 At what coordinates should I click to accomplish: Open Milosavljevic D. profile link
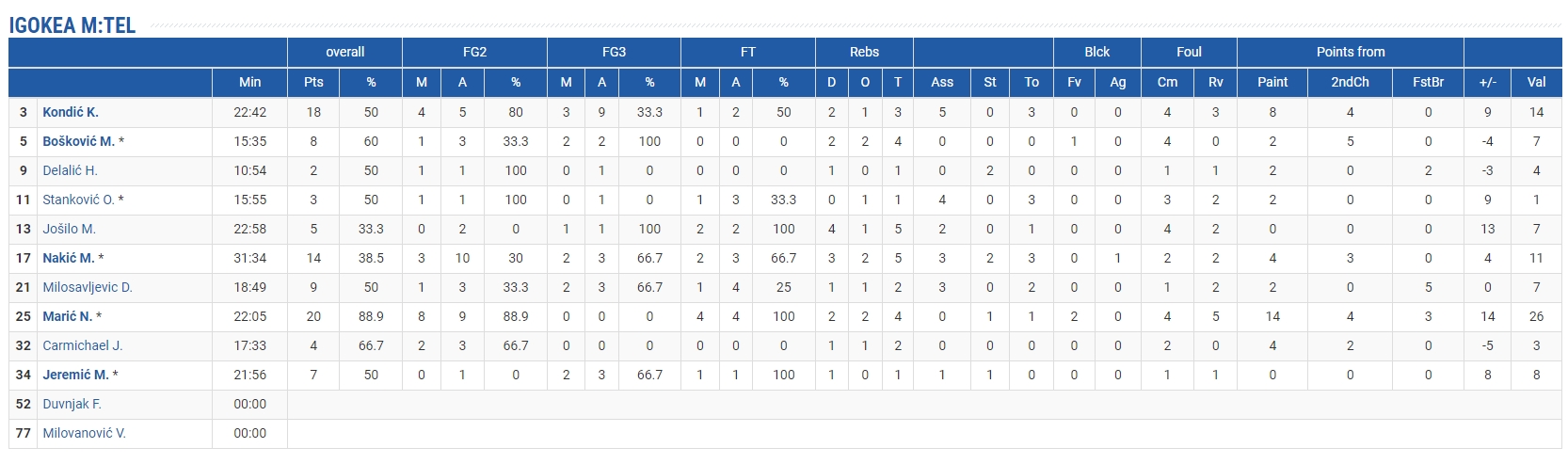tap(87, 287)
